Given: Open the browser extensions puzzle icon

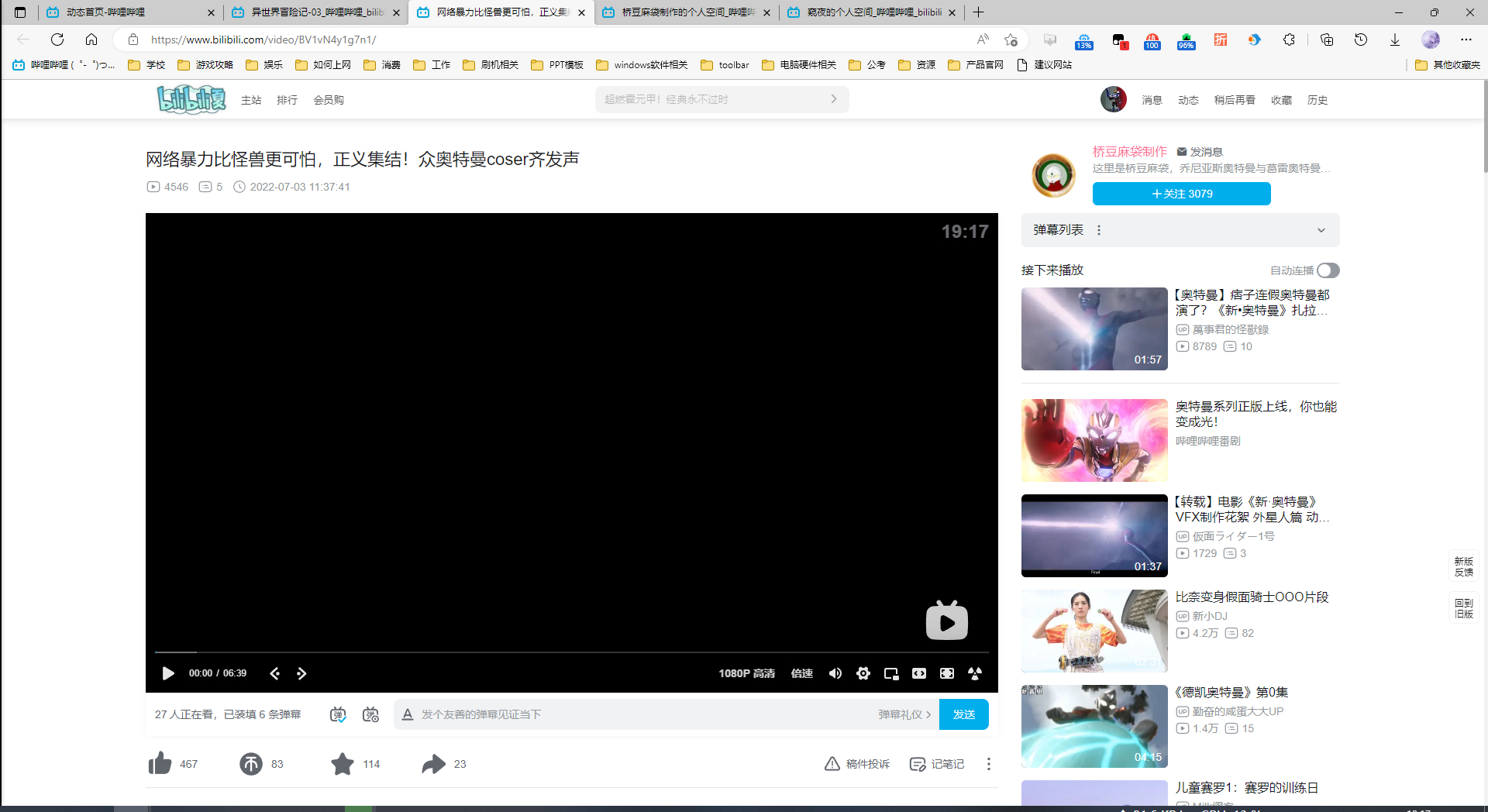Looking at the screenshot, I should pyautogui.click(x=1289, y=40).
